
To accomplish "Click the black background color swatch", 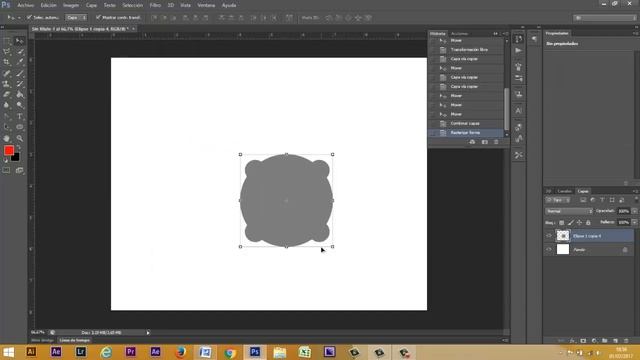I will click(16, 158).
